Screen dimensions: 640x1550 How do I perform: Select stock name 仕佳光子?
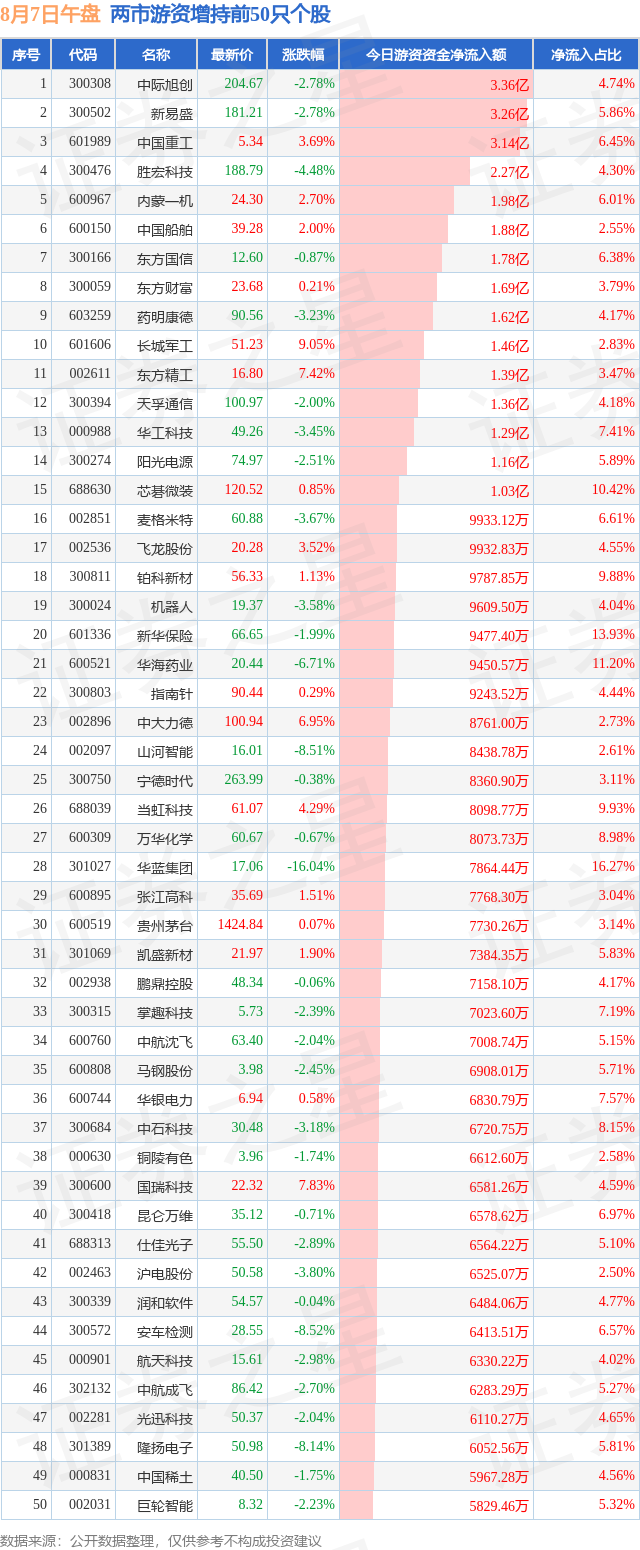tap(165, 1245)
